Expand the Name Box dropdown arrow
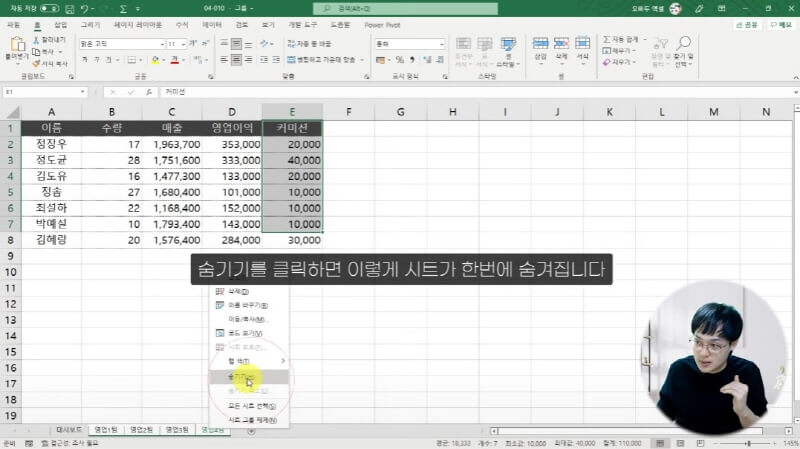 coord(82,92)
